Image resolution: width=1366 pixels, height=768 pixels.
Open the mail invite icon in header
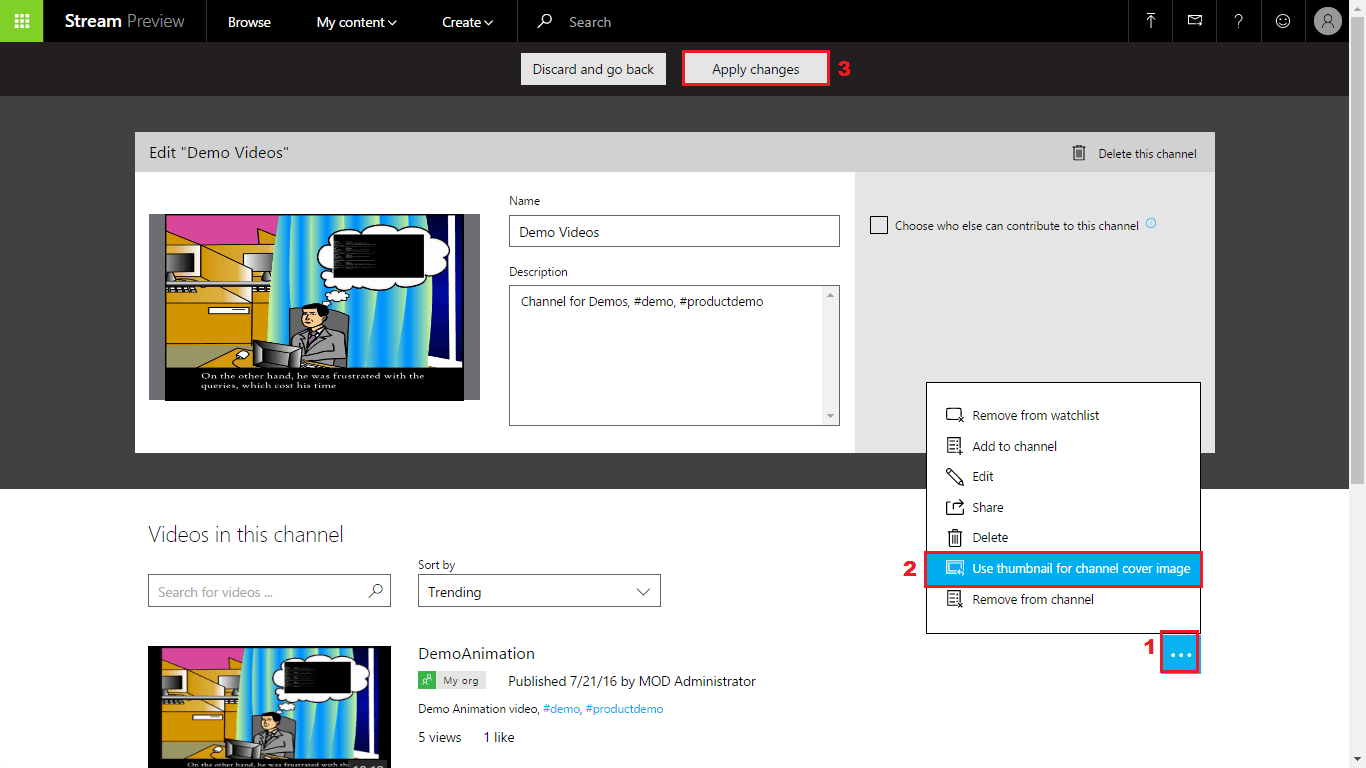tap(1195, 21)
